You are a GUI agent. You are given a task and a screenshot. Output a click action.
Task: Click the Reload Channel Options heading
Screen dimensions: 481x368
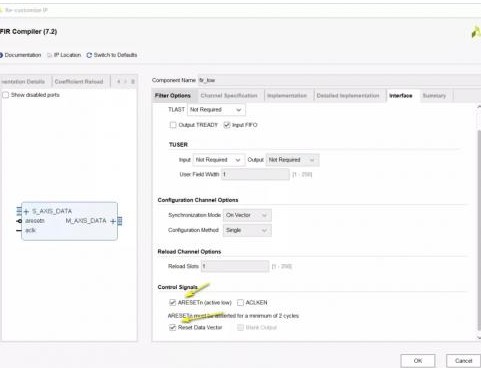click(x=189, y=252)
